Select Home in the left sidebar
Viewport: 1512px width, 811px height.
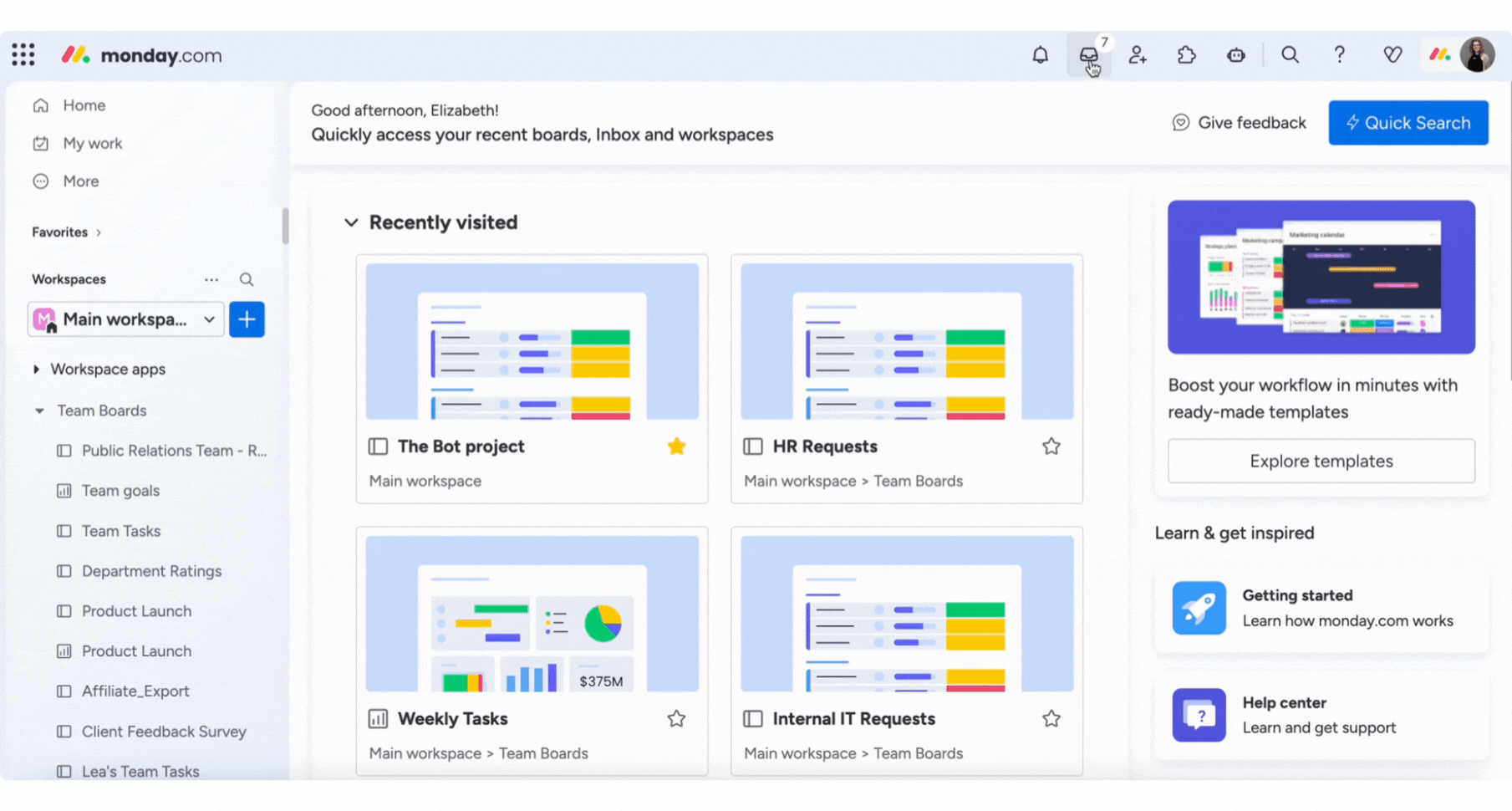click(x=84, y=105)
